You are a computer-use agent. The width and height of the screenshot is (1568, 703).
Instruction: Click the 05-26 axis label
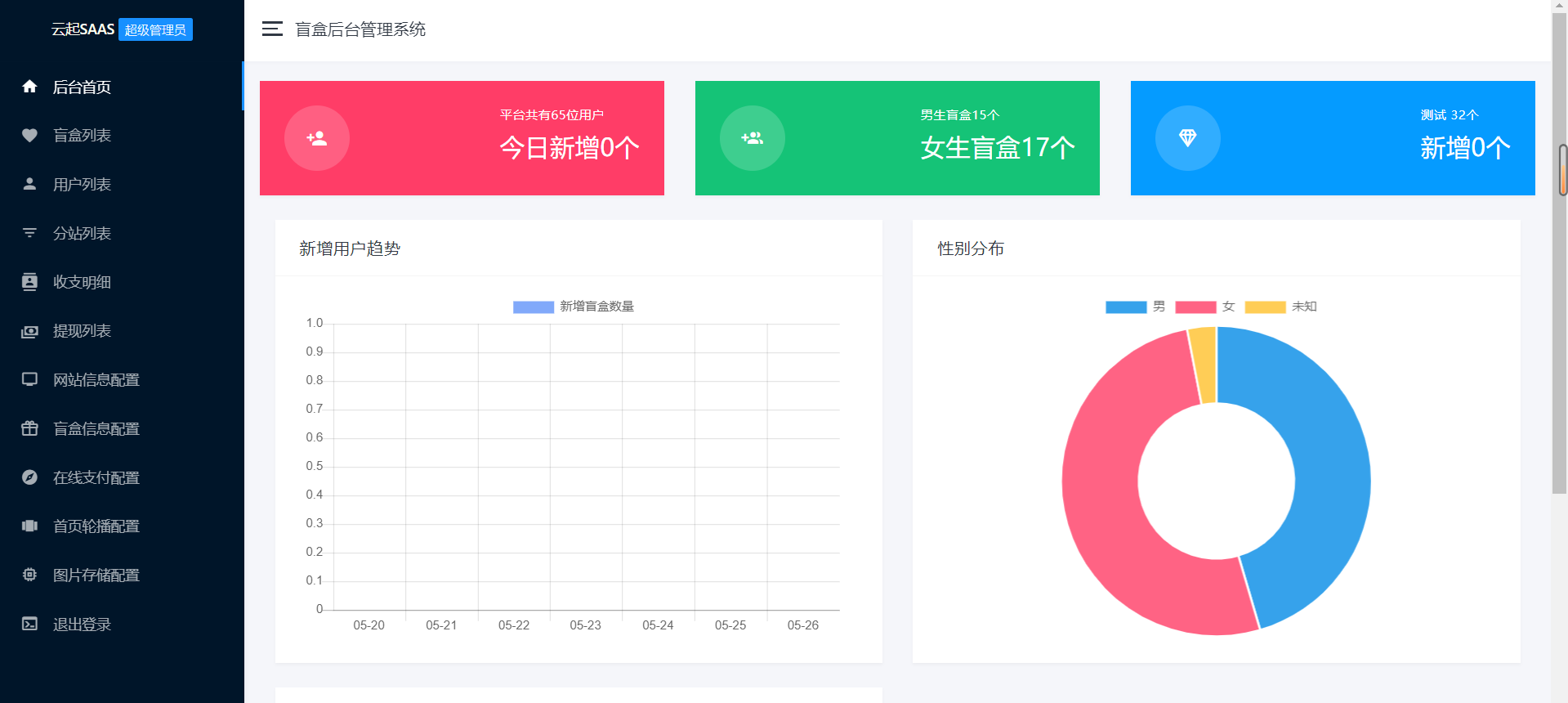pos(802,625)
